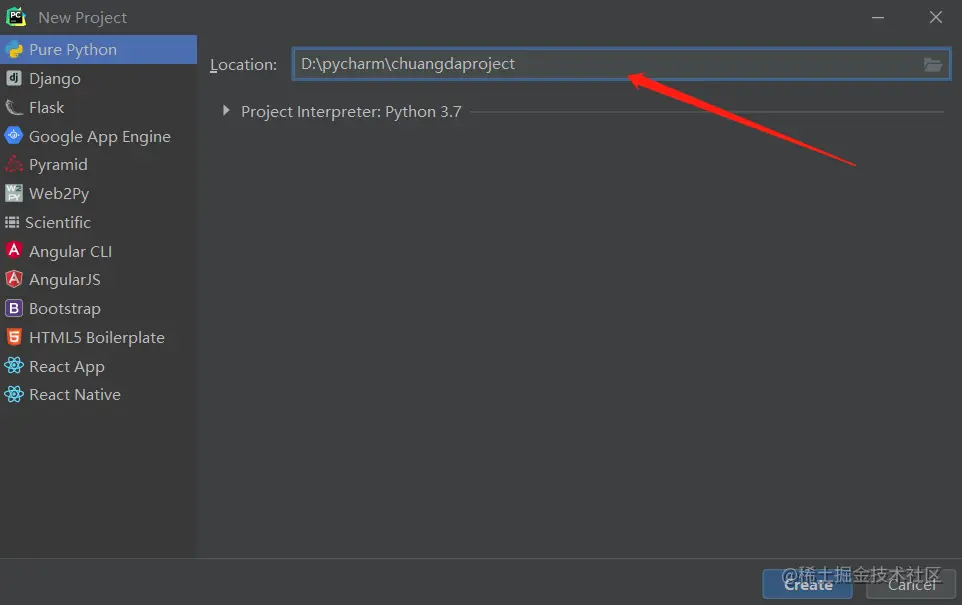Click the HTML5 Boilerplate icon
The height and width of the screenshot is (605, 962).
coord(14,338)
